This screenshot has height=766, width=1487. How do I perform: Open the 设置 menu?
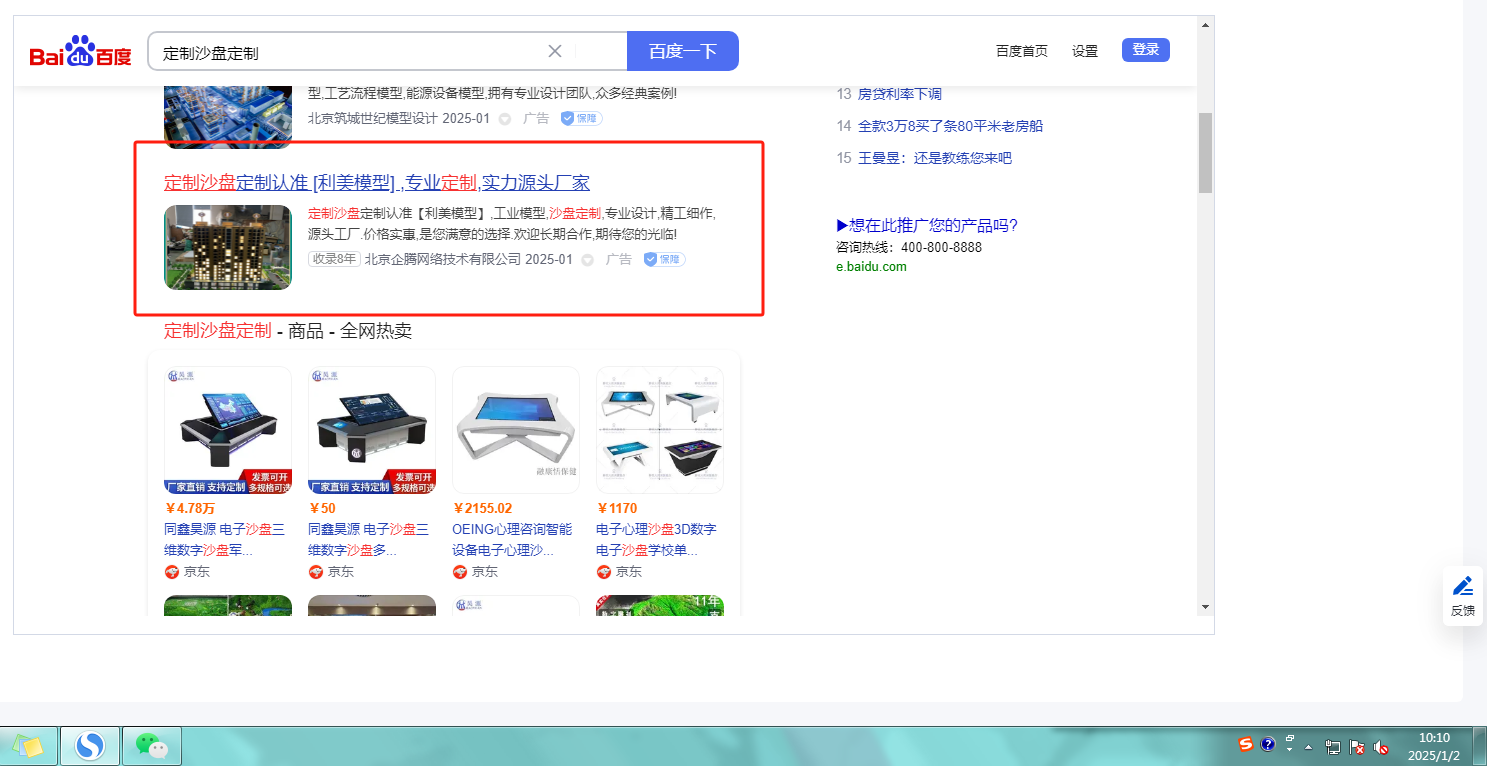1085,51
